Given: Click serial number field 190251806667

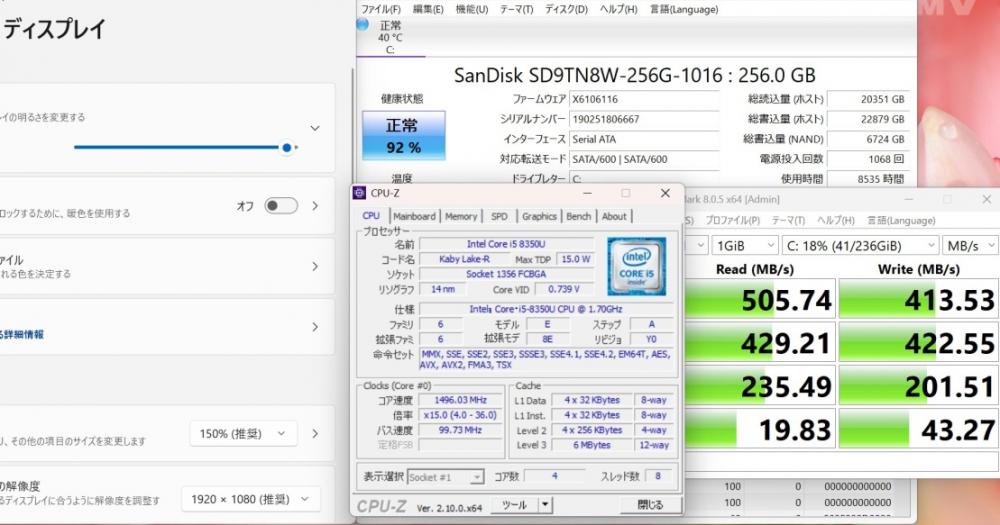Looking at the screenshot, I should click(644, 119).
